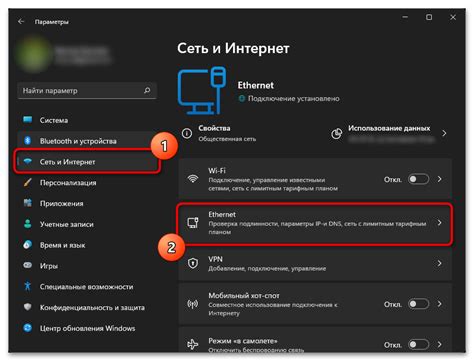The height and width of the screenshot is (361, 474).
Task: Click the large Ethernet computer graphic
Action: click(x=202, y=91)
